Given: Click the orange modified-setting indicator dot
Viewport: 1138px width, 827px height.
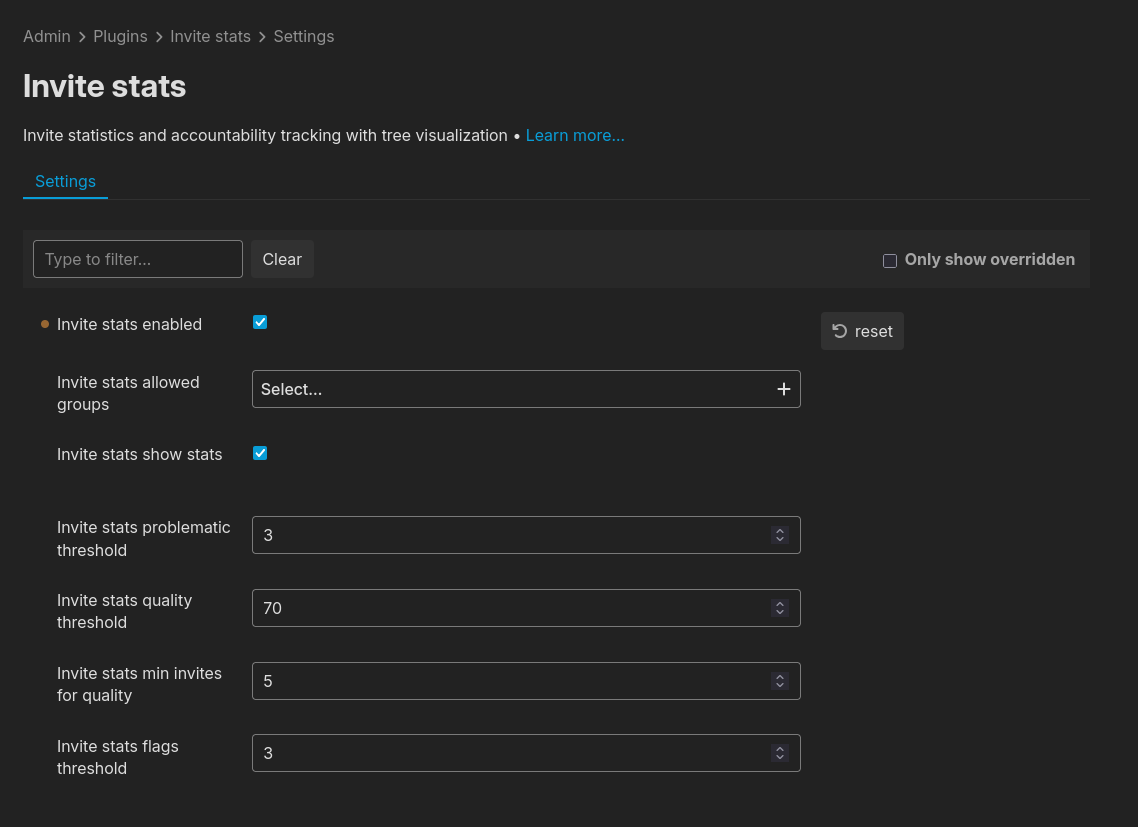Looking at the screenshot, I should (x=45, y=324).
